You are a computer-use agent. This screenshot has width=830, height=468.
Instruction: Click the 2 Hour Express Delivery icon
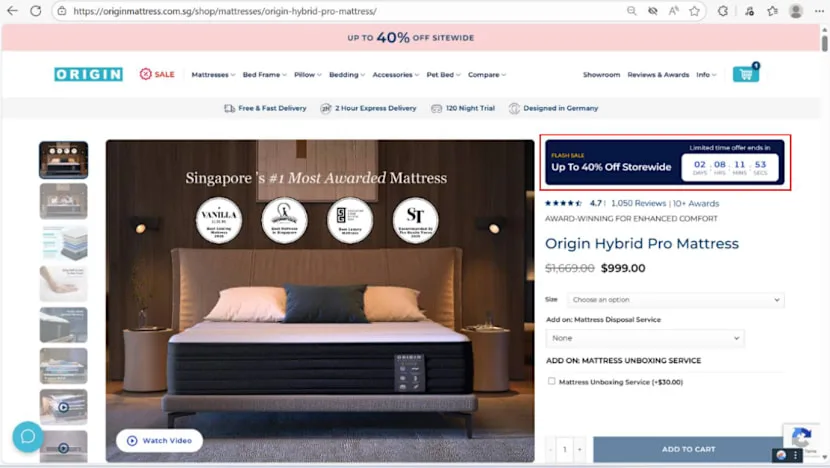coord(326,108)
